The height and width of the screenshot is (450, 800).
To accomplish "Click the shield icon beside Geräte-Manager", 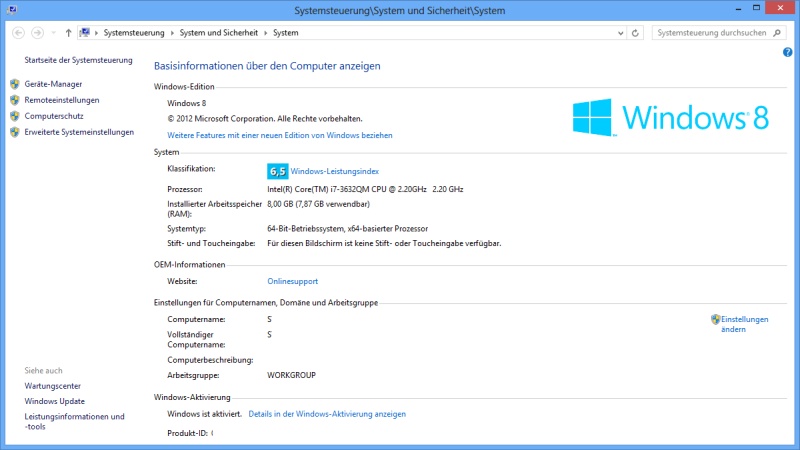I will pyautogui.click(x=15, y=85).
